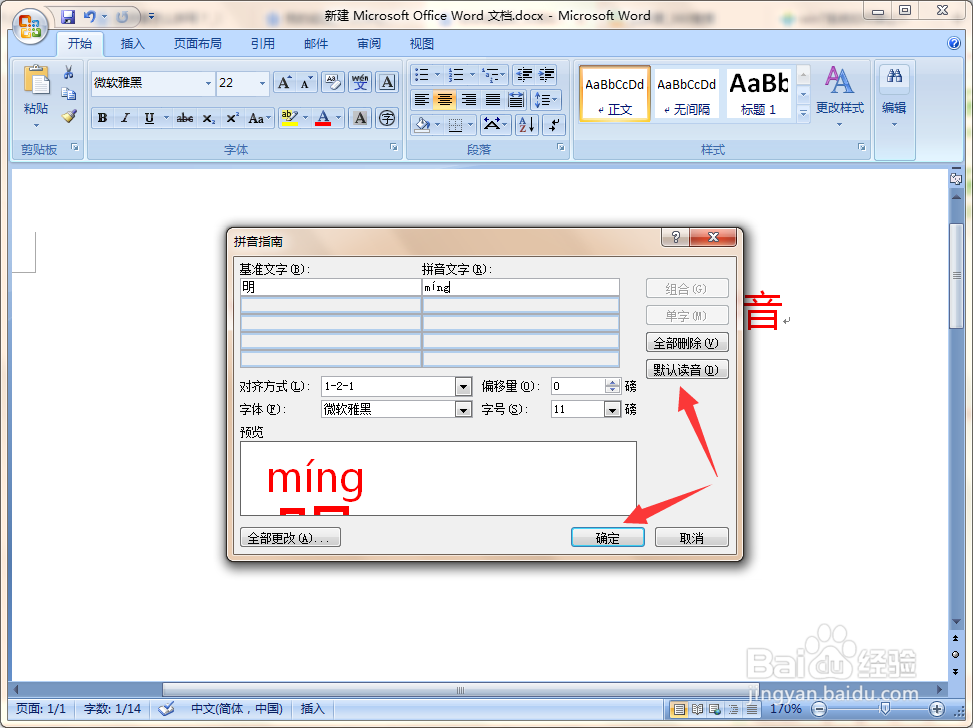This screenshot has height=728, width=973.
Task: Switch to Print Layout view in the status bar
Action: [x=679, y=709]
